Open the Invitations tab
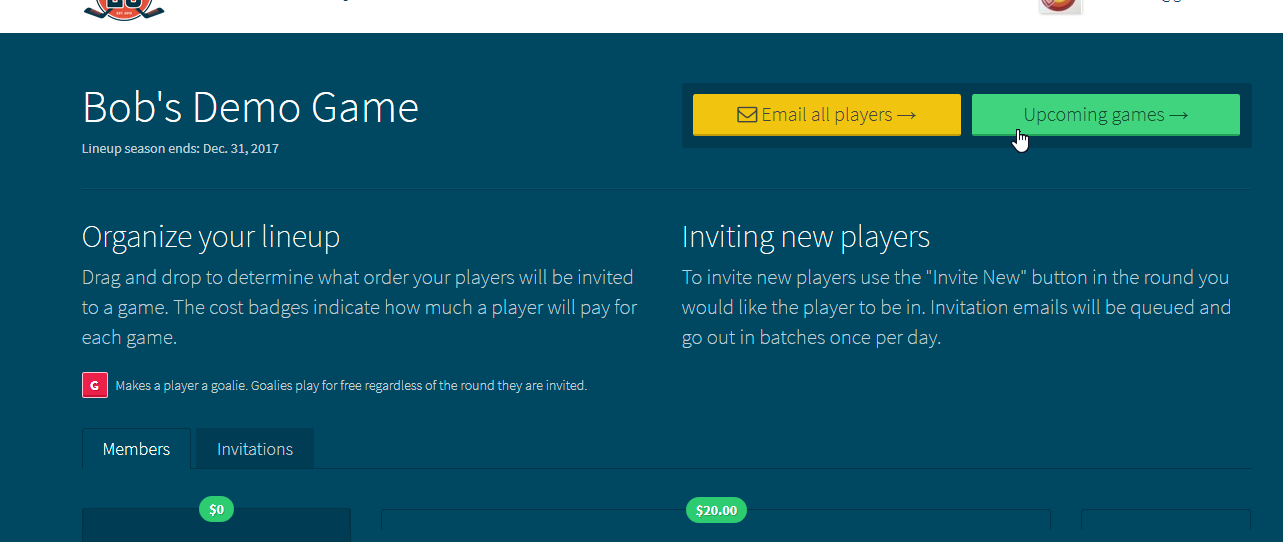 (x=255, y=449)
